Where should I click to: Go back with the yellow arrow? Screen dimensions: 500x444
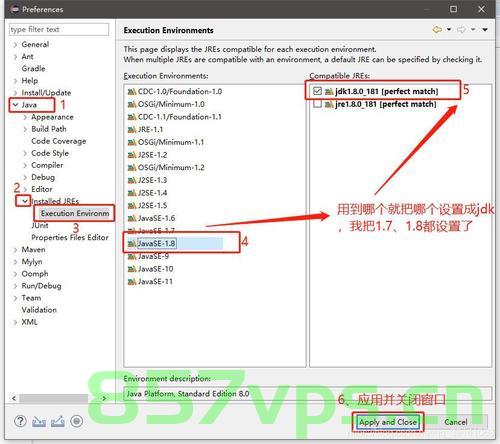(437, 30)
